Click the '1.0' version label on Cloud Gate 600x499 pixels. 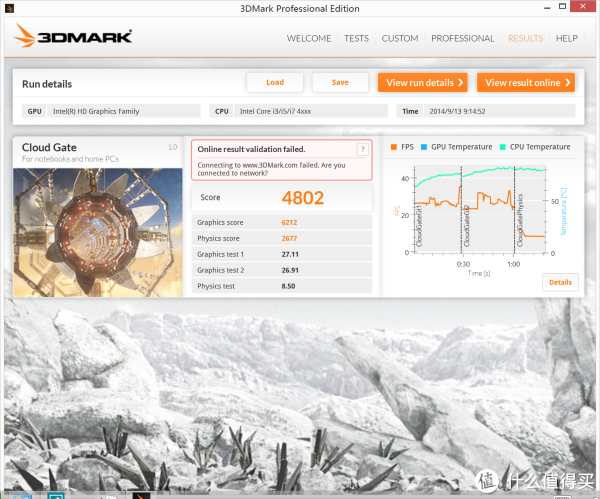[x=173, y=147]
